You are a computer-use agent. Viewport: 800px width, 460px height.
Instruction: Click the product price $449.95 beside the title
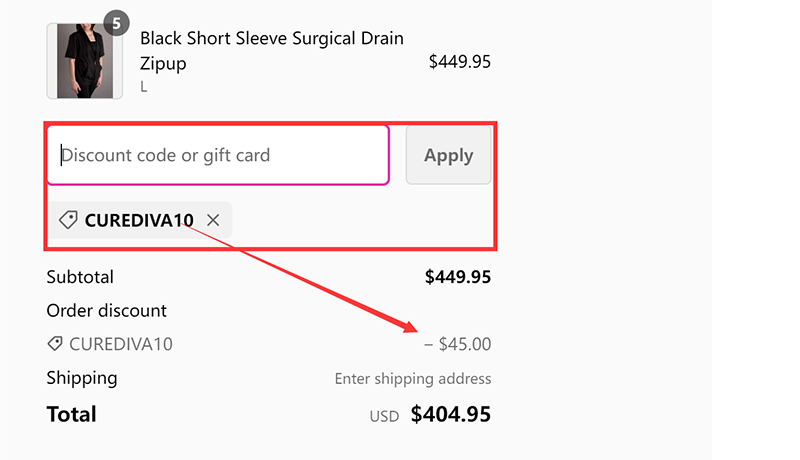(459, 62)
